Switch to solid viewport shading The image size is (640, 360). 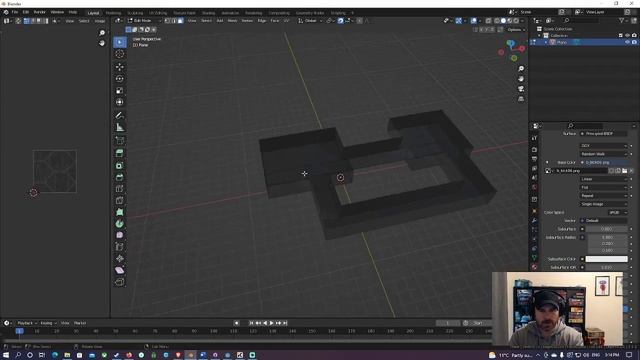503,20
